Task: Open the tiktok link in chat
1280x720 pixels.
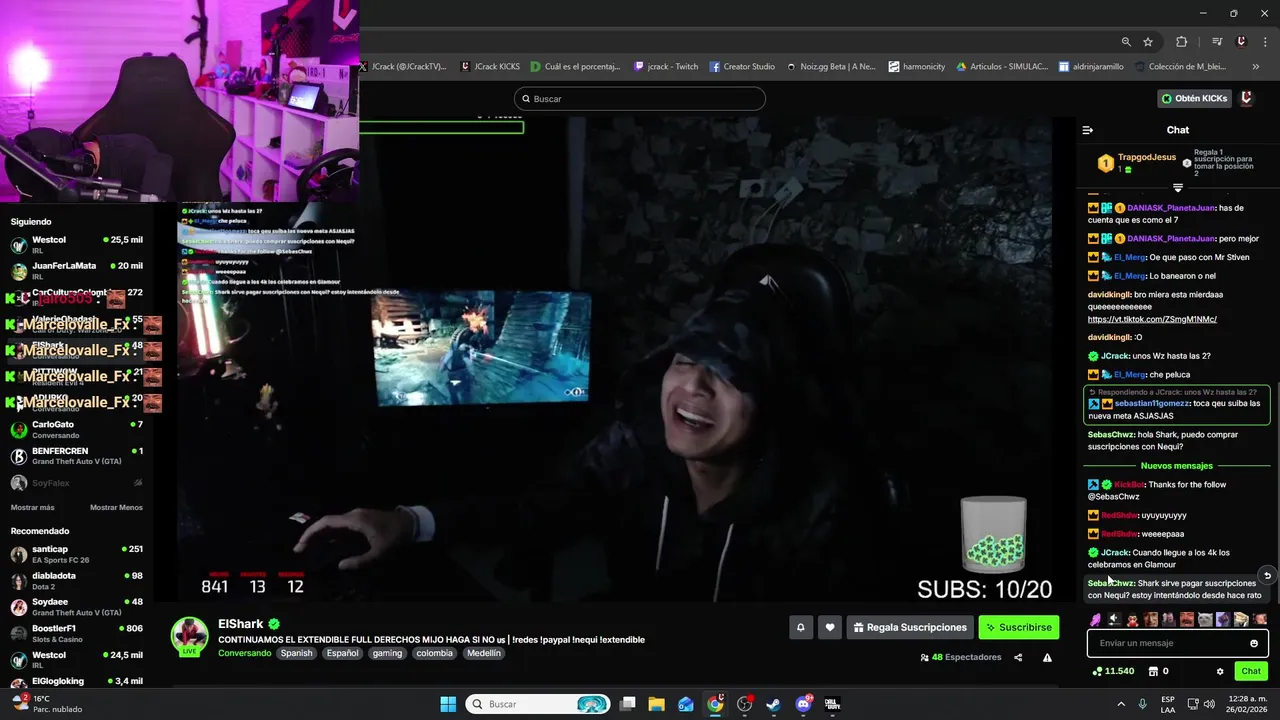Action: pyautogui.click(x=1152, y=319)
